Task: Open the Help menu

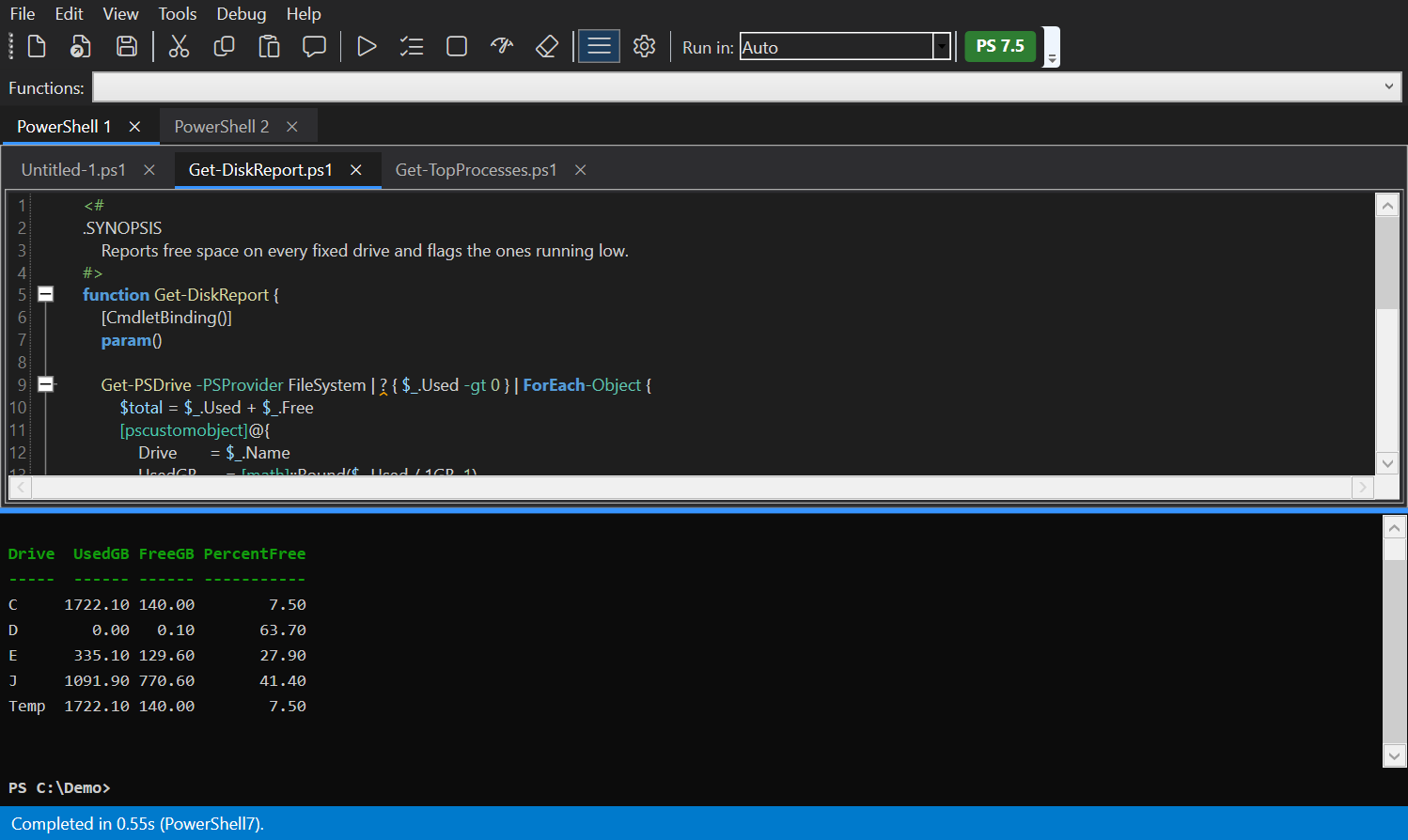Action: click(304, 14)
